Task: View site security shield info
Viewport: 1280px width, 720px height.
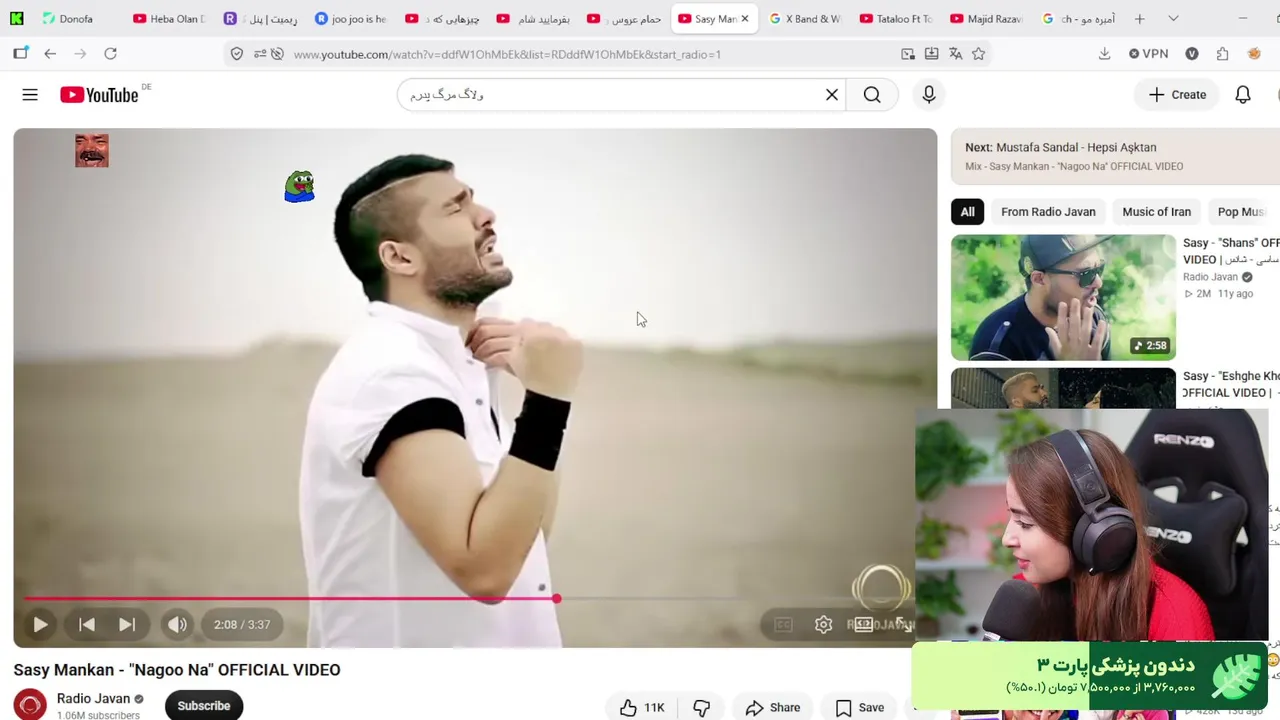Action: tap(237, 54)
